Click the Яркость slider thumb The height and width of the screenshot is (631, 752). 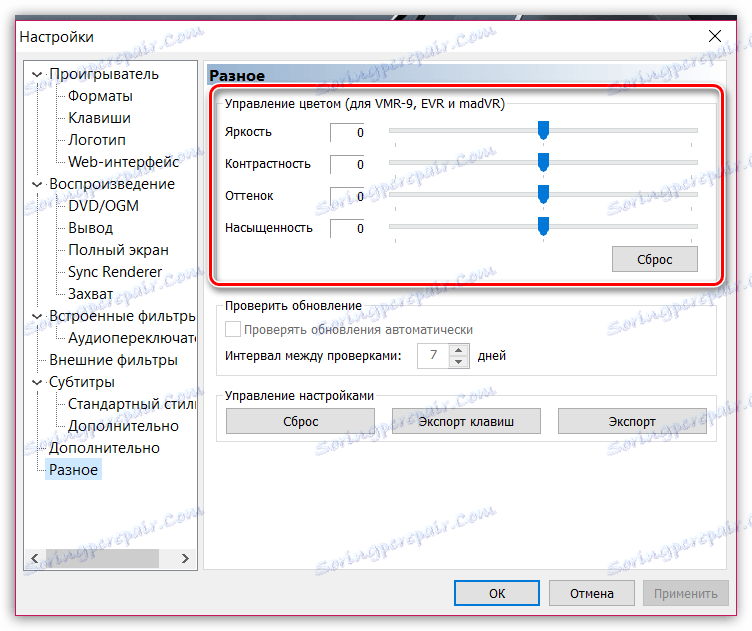(x=543, y=130)
